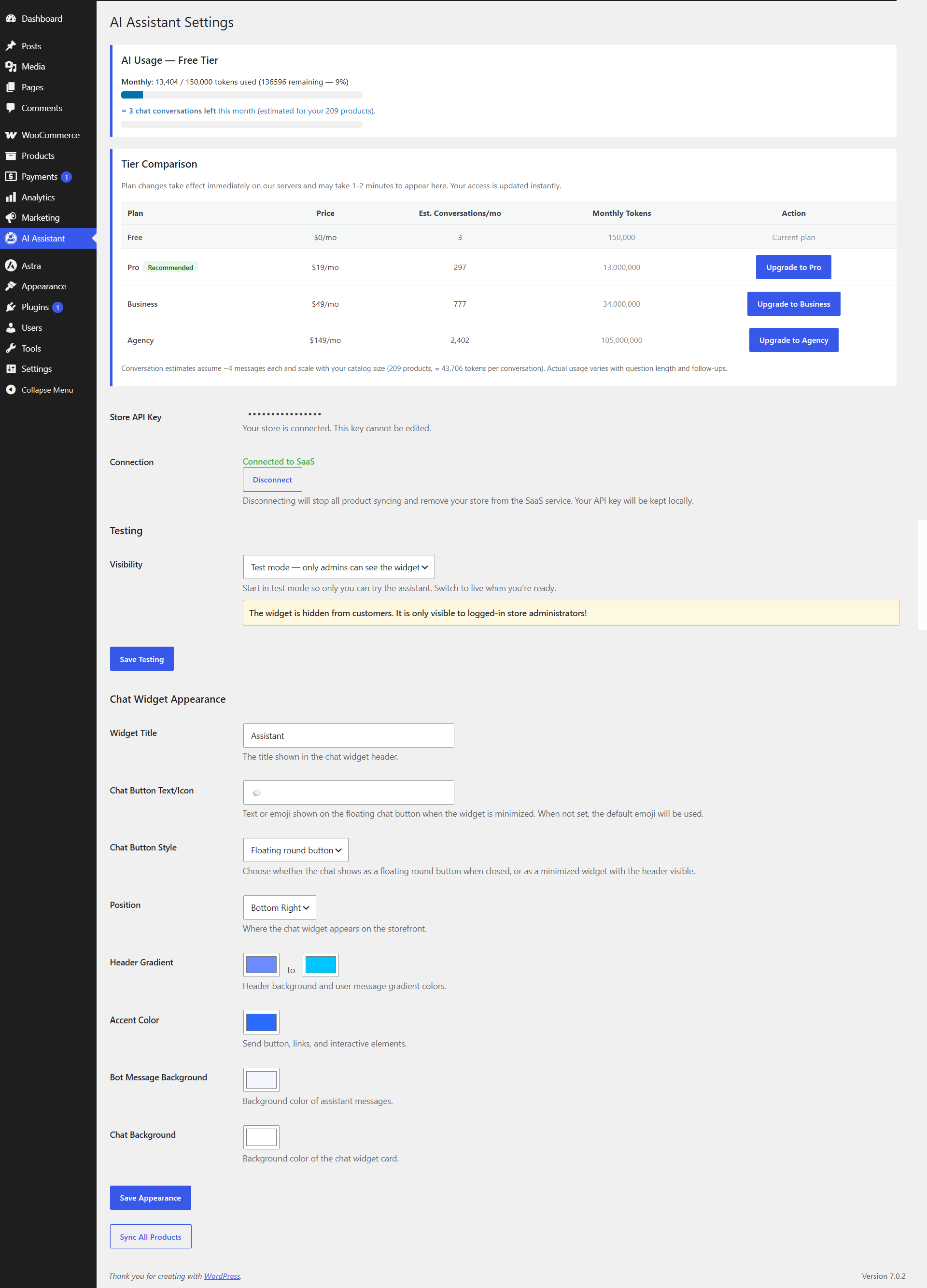Click the "Connected to SaaS" status text
Viewport: 927px width, 1288px height.
279,462
